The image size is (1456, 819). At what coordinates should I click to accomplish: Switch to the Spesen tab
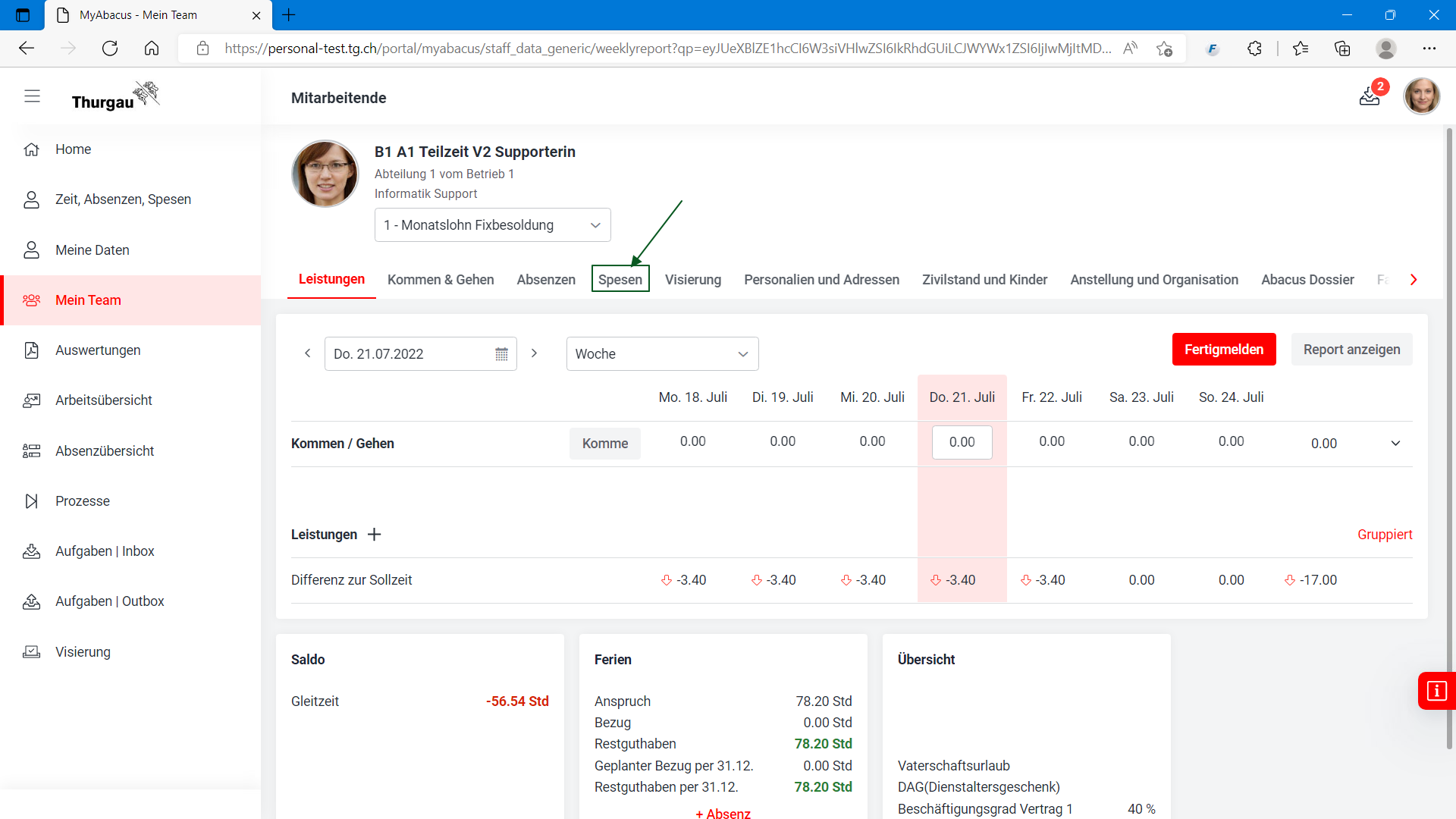click(x=620, y=280)
